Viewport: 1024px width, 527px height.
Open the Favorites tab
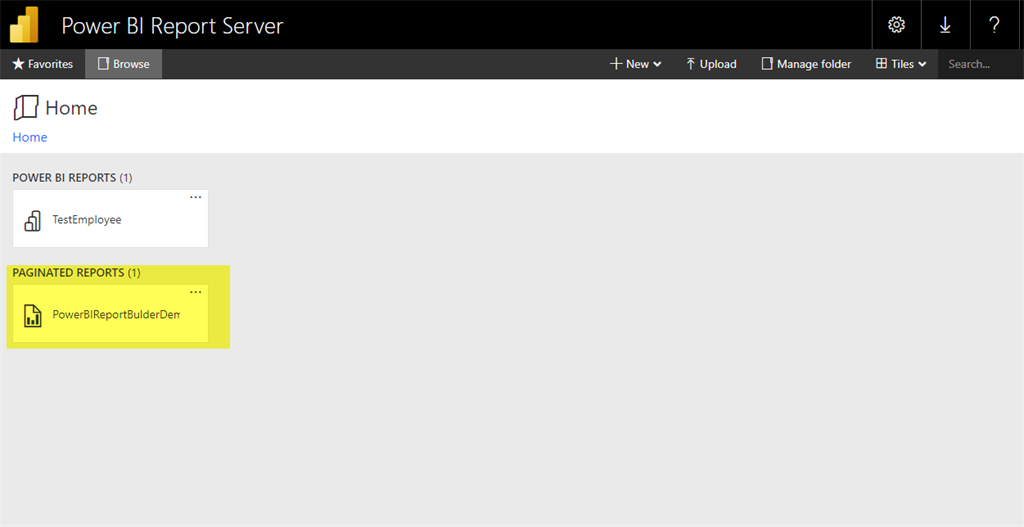(42, 64)
